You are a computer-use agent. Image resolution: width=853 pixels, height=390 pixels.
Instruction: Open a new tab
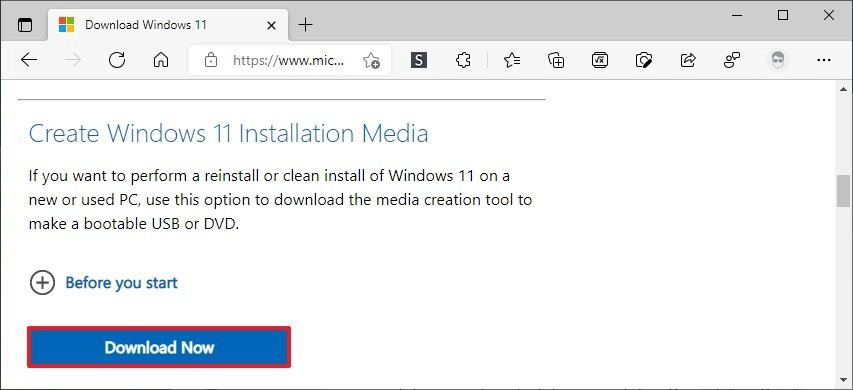point(306,24)
